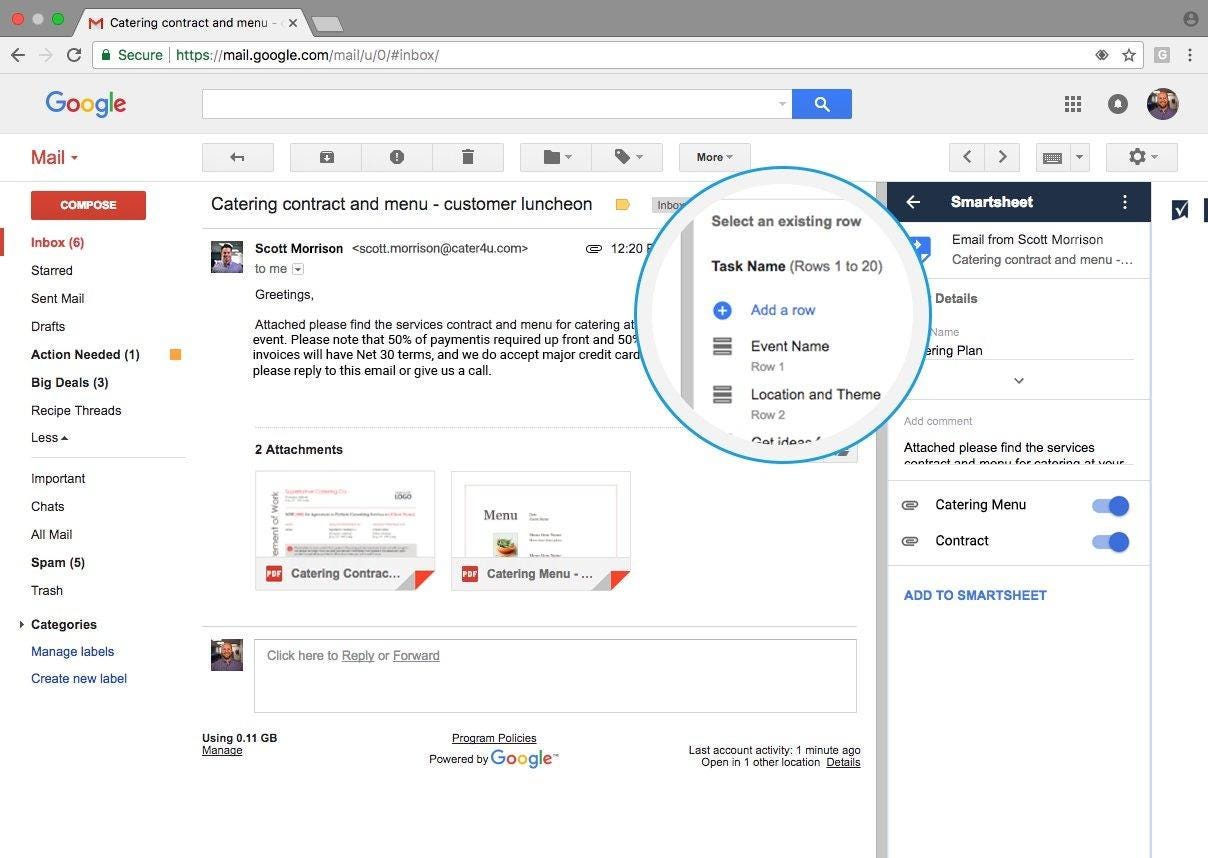The image size is (1208, 858).
Task: Delete the email with trash icon
Action: [x=468, y=157]
